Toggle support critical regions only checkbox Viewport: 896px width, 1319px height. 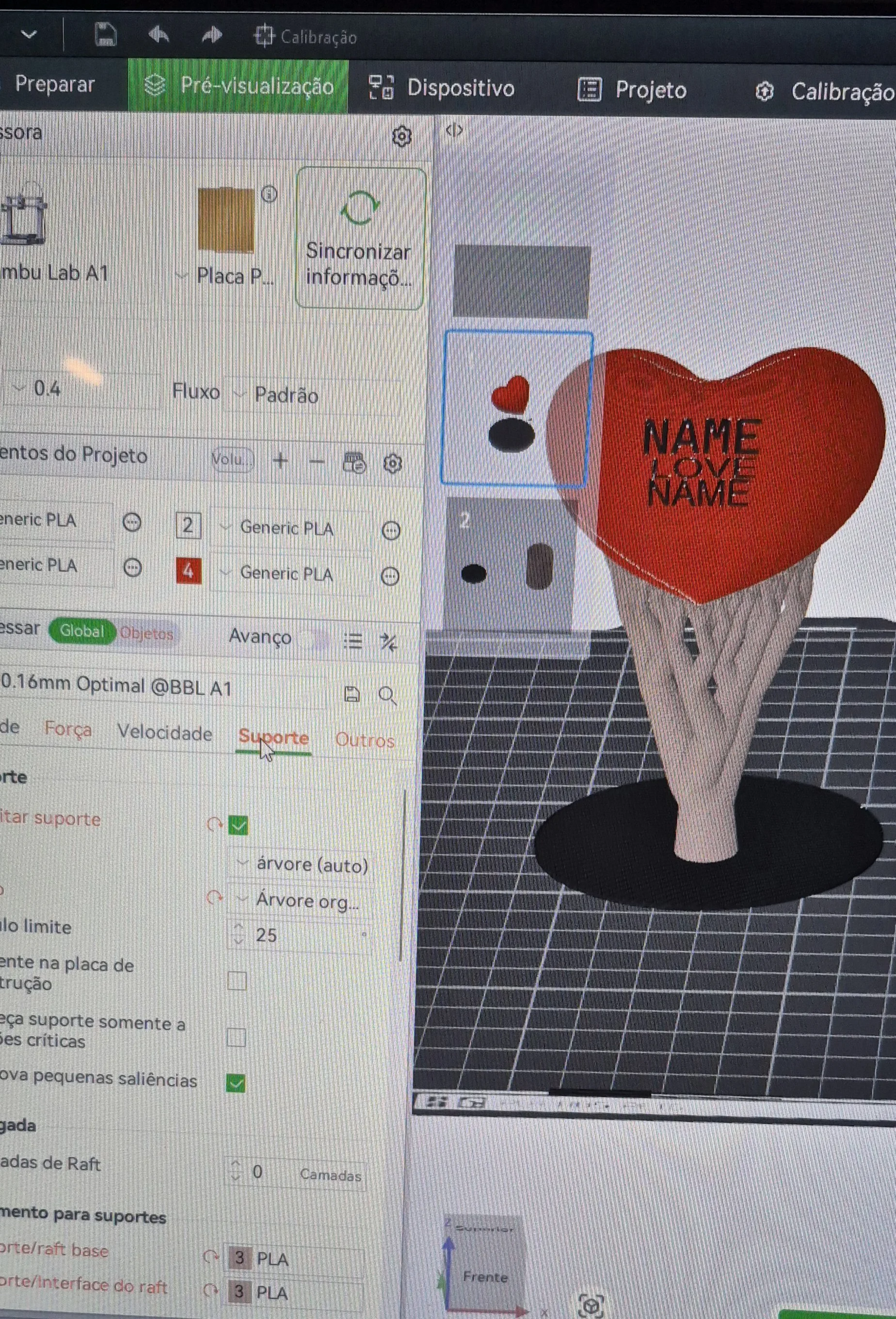[236, 1037]
